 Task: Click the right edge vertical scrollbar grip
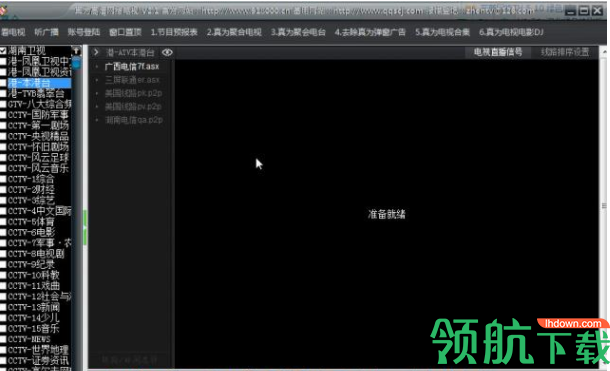[604, 206]
